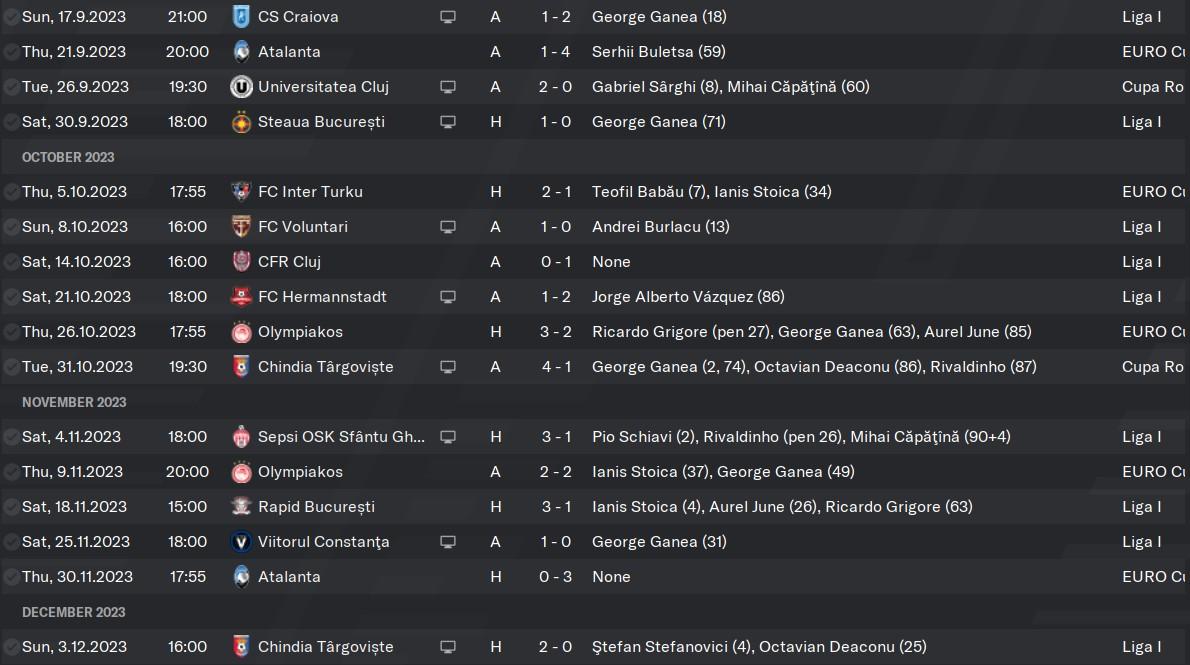Click the 4 - 1 score versus Chindia Târgoviște

pos(556,367)
